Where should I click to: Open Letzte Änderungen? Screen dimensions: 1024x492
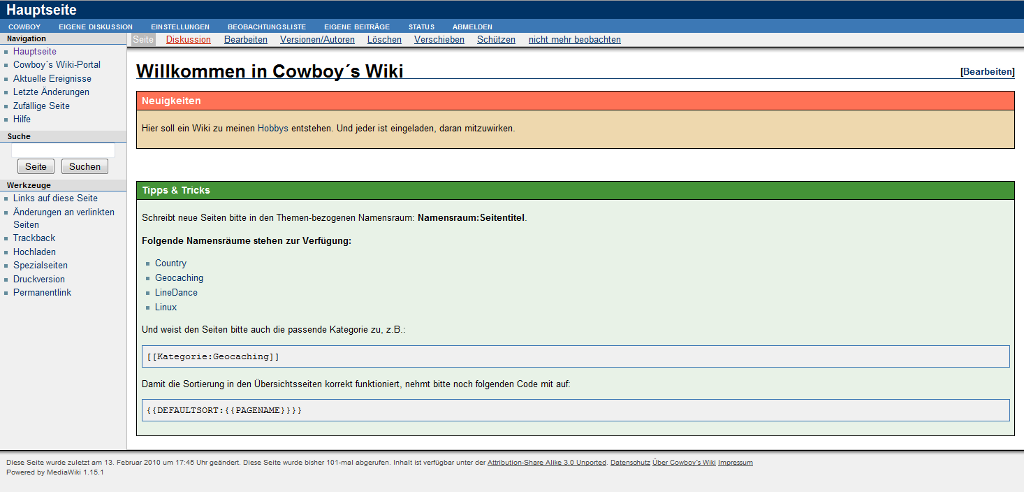point(51,92)
